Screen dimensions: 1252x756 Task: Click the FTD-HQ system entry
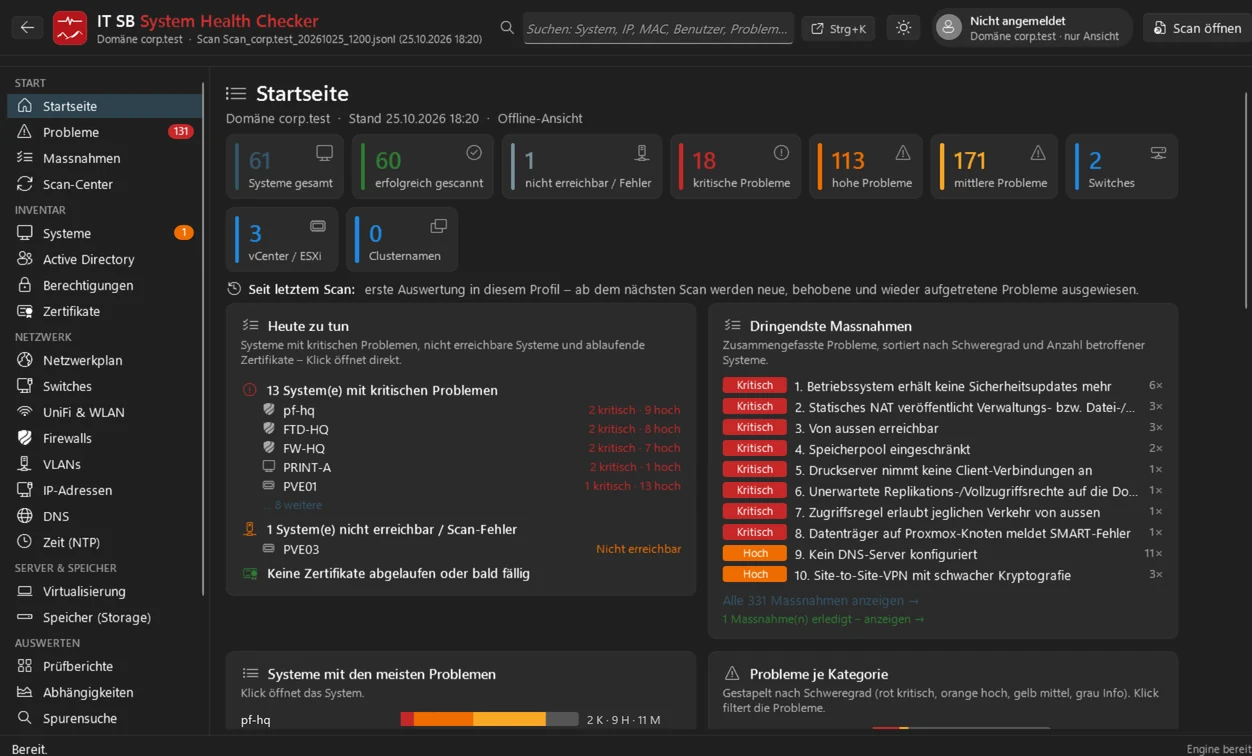(471, 429)
